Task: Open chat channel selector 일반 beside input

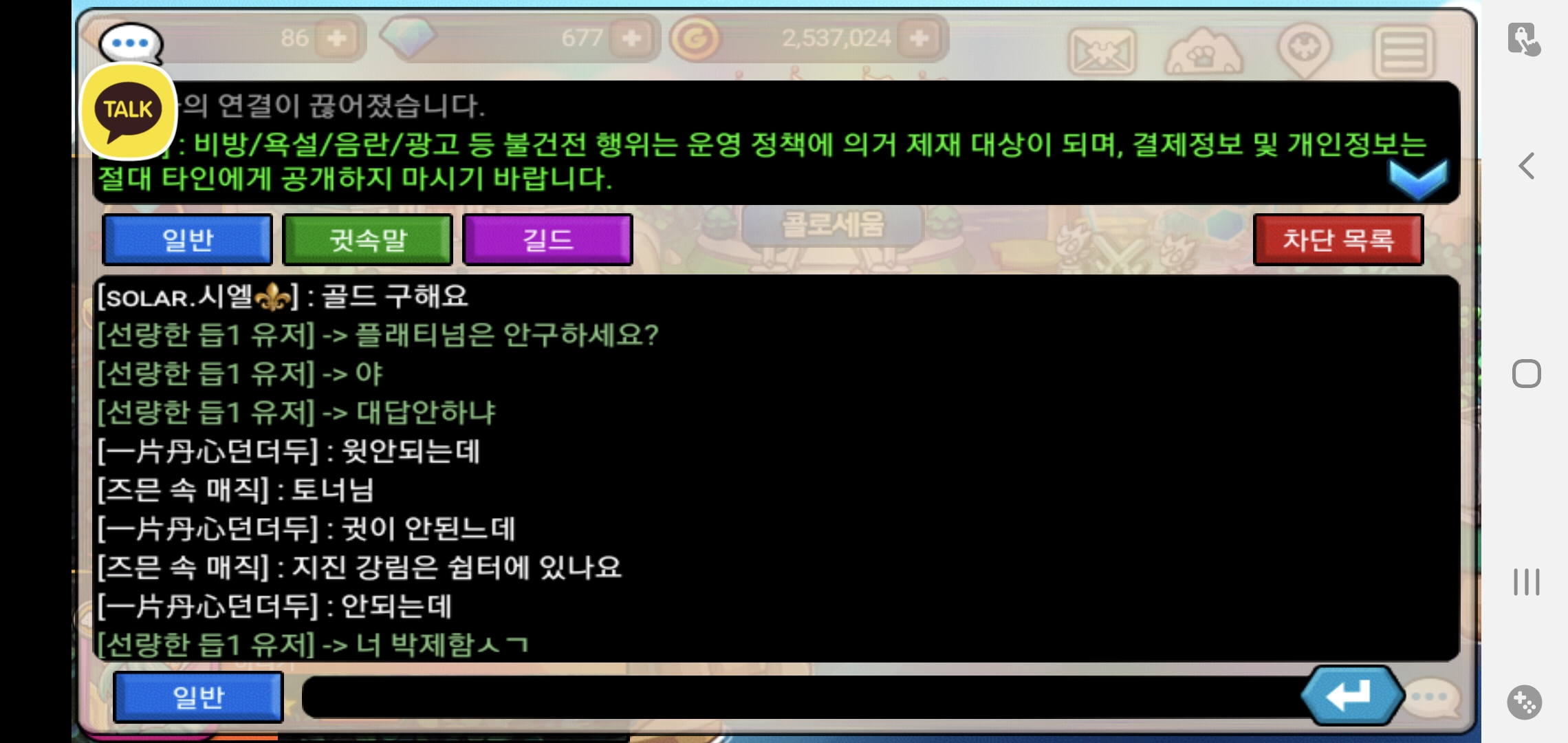Action: click(198, 697)
